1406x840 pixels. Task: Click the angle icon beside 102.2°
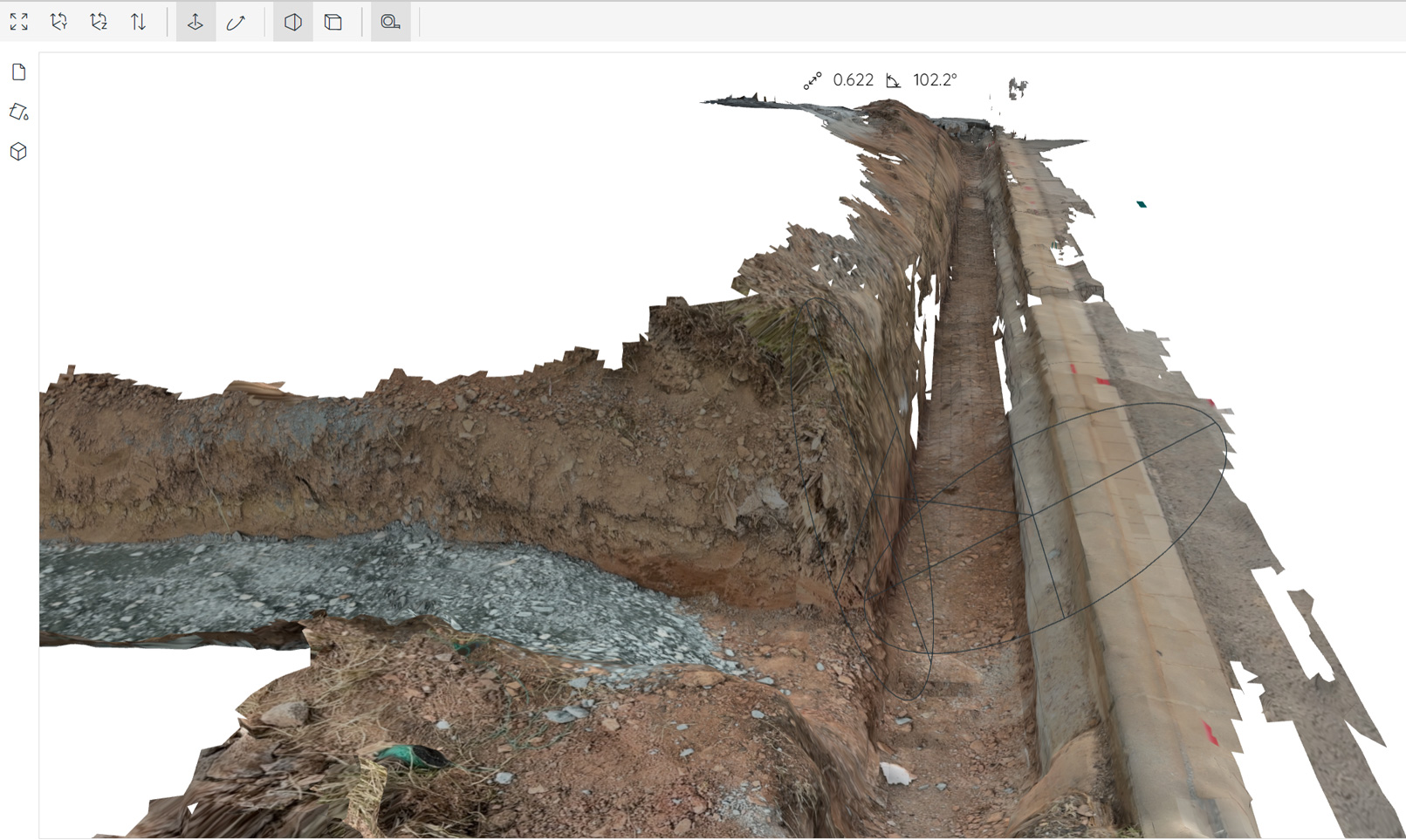pos(893,80)
